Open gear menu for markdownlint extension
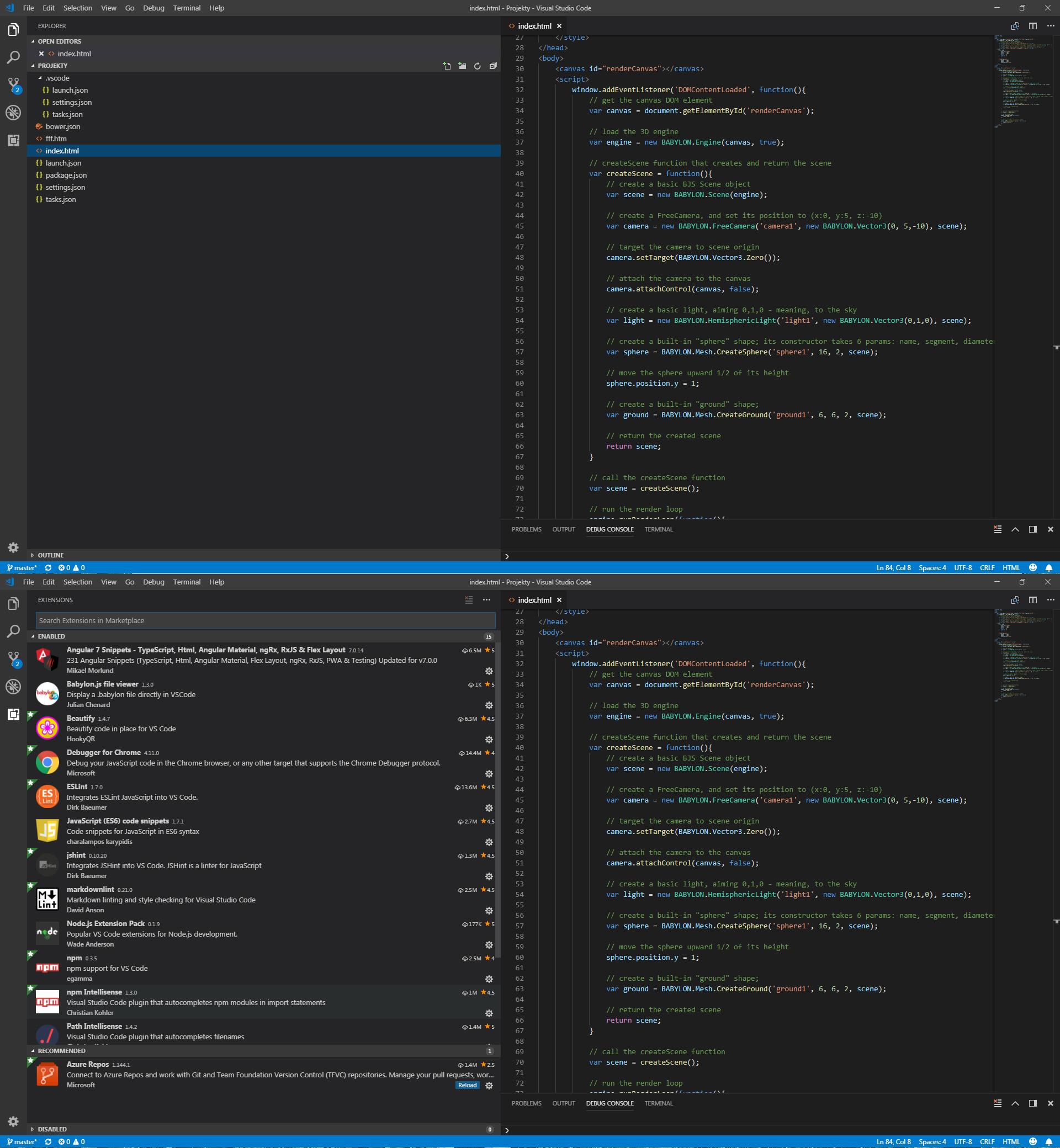Viewport: 1060px width, 1148px height. pos(489,911)
